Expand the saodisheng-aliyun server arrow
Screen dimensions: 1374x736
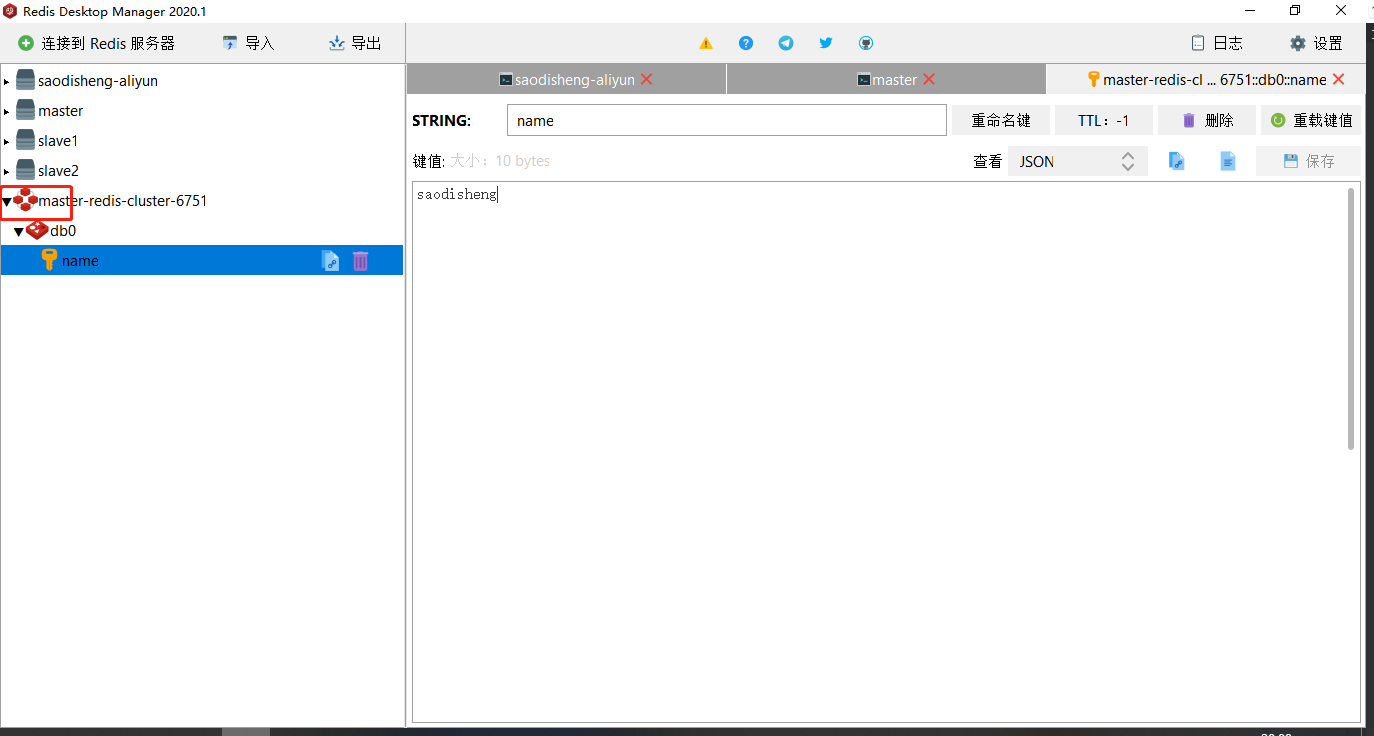7,81
